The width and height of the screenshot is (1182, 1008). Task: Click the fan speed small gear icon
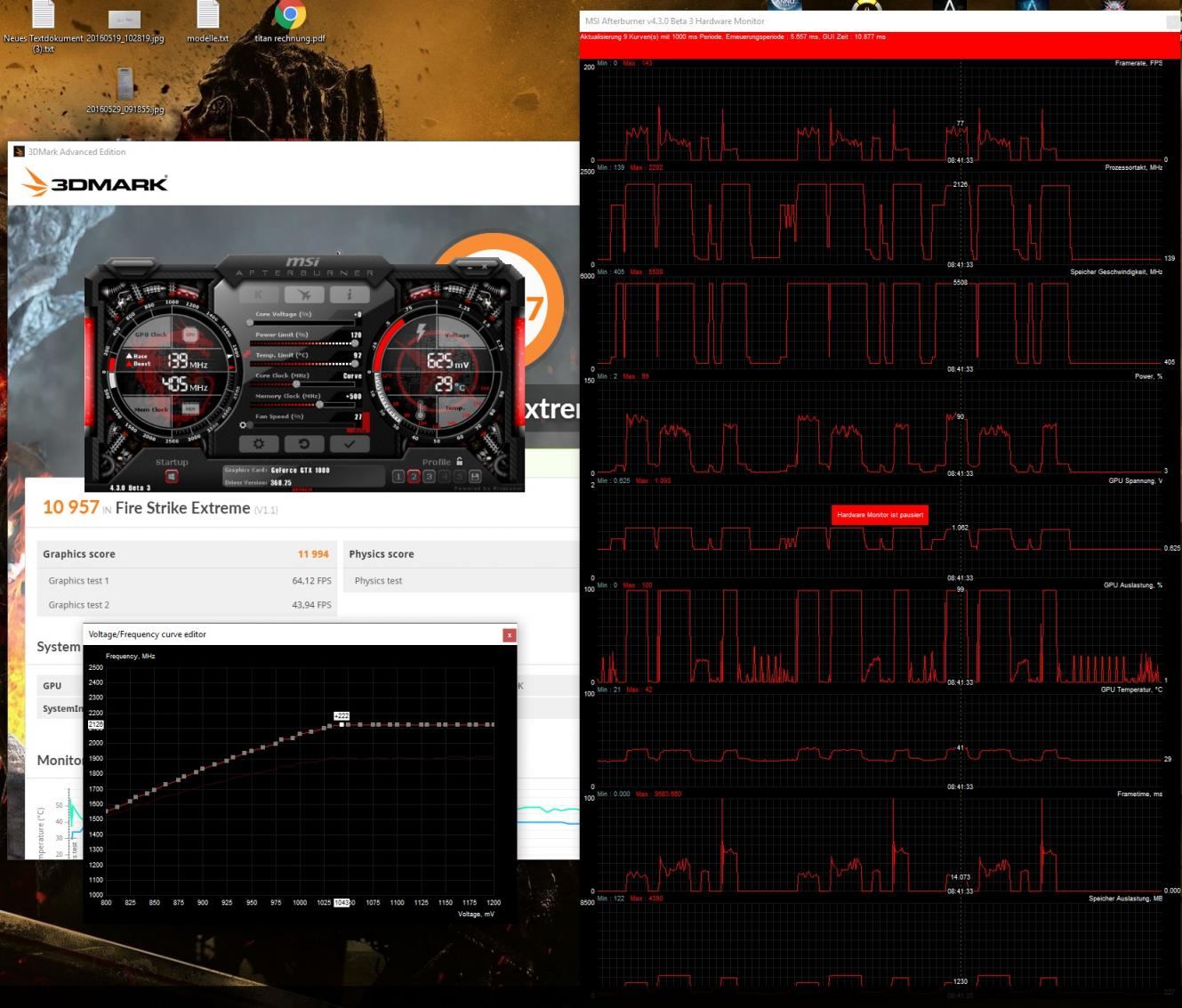[x=243, y=425]
